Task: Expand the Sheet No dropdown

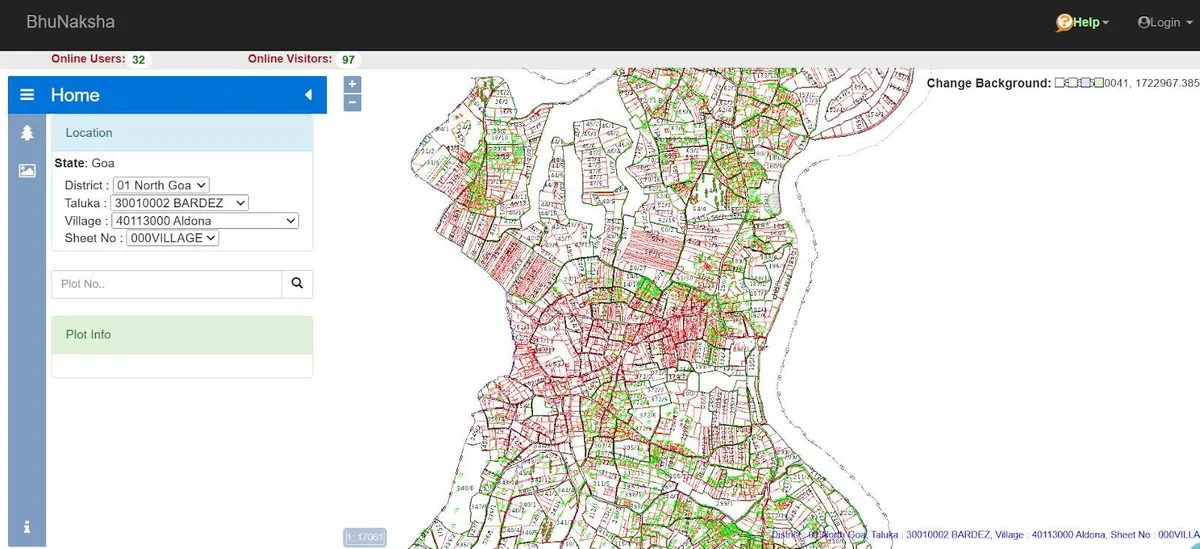Action: (173, 238)
